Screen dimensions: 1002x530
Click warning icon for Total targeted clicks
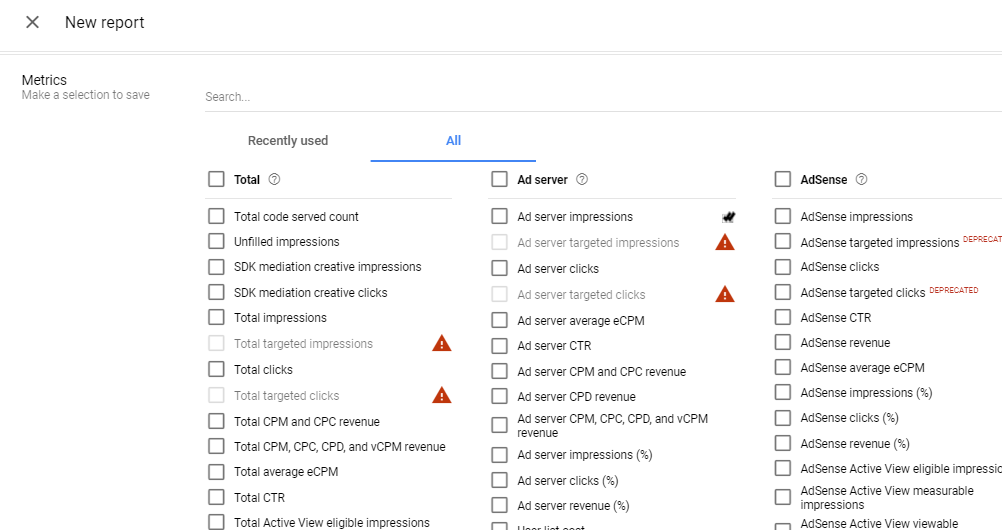(x=441, y=395)
